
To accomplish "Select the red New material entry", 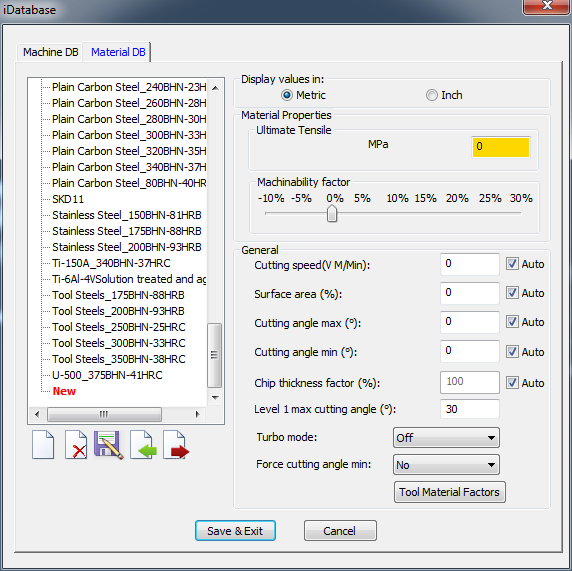I will [64, 391].
